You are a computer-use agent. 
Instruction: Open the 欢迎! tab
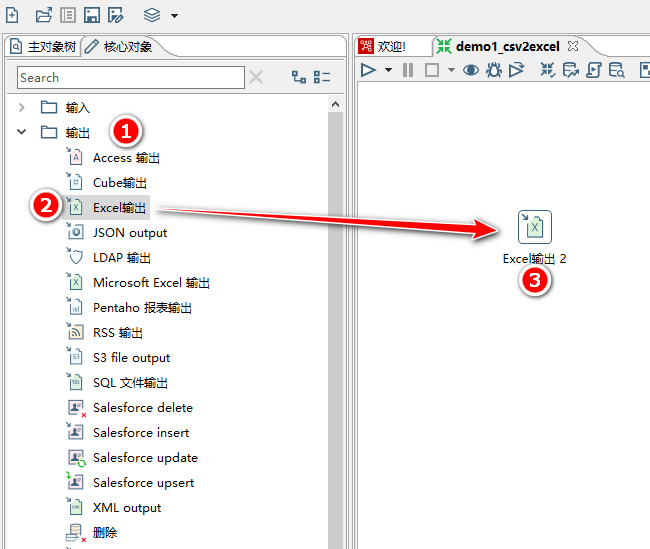click(x=383, y=46)
